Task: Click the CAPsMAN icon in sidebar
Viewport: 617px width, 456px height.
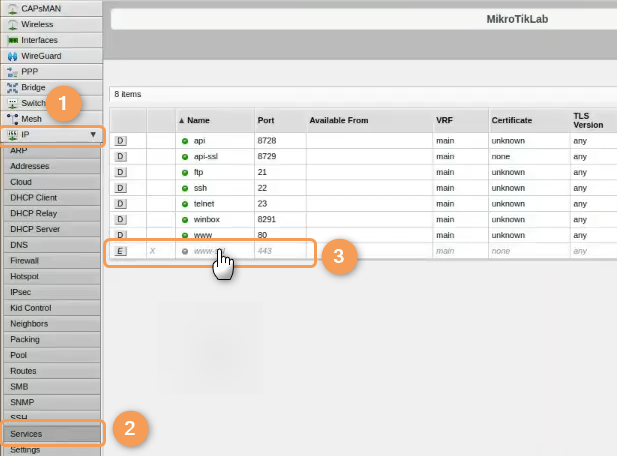Action: (x=13, y=8)
